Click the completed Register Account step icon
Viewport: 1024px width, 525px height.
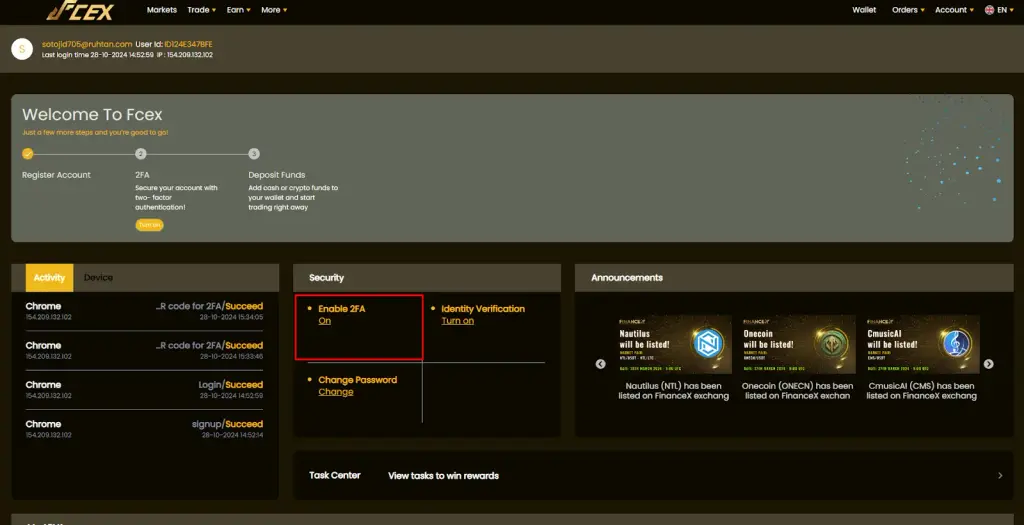click(x=27, y=154)
